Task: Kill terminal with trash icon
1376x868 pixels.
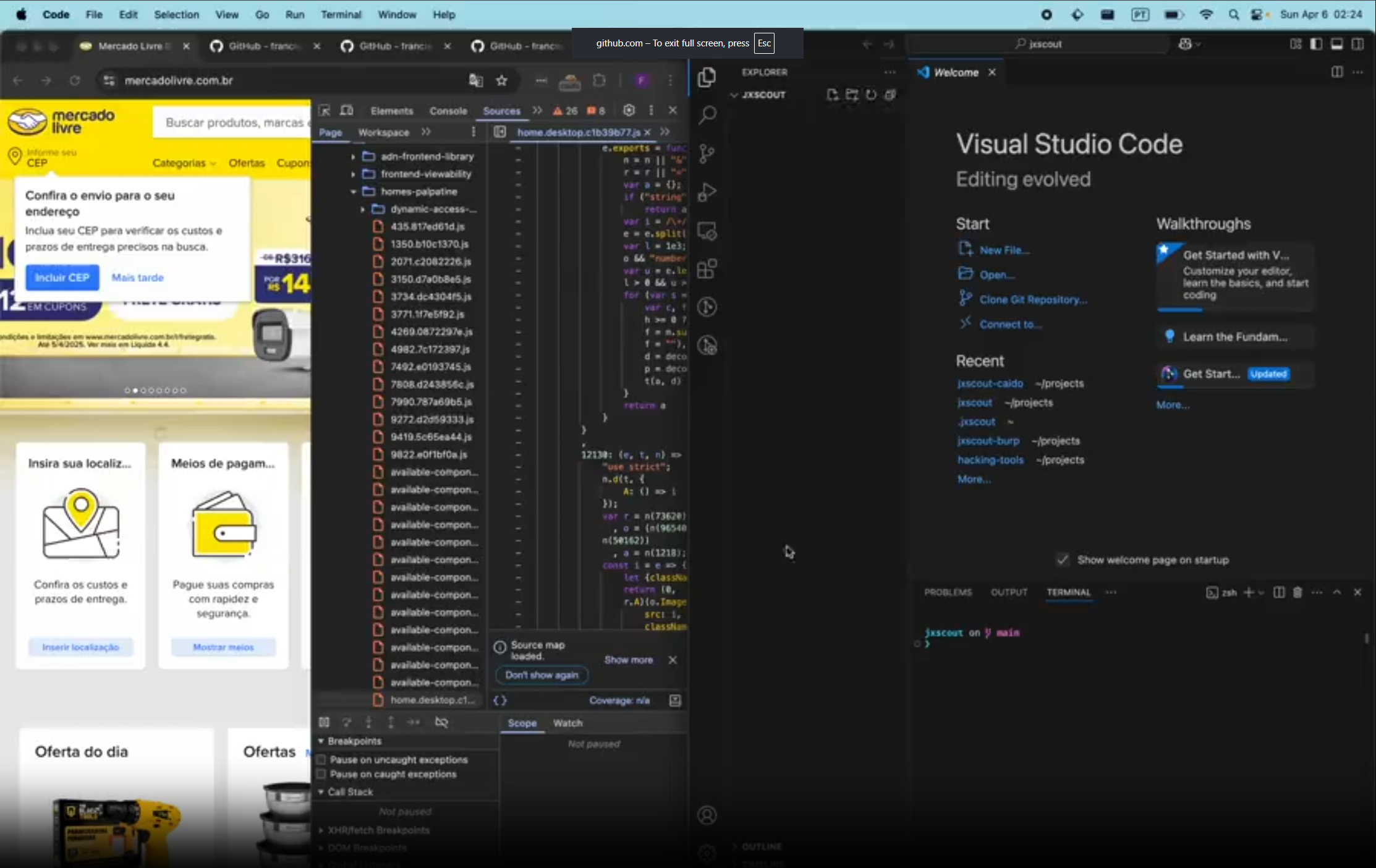Action: [1297, 592]
